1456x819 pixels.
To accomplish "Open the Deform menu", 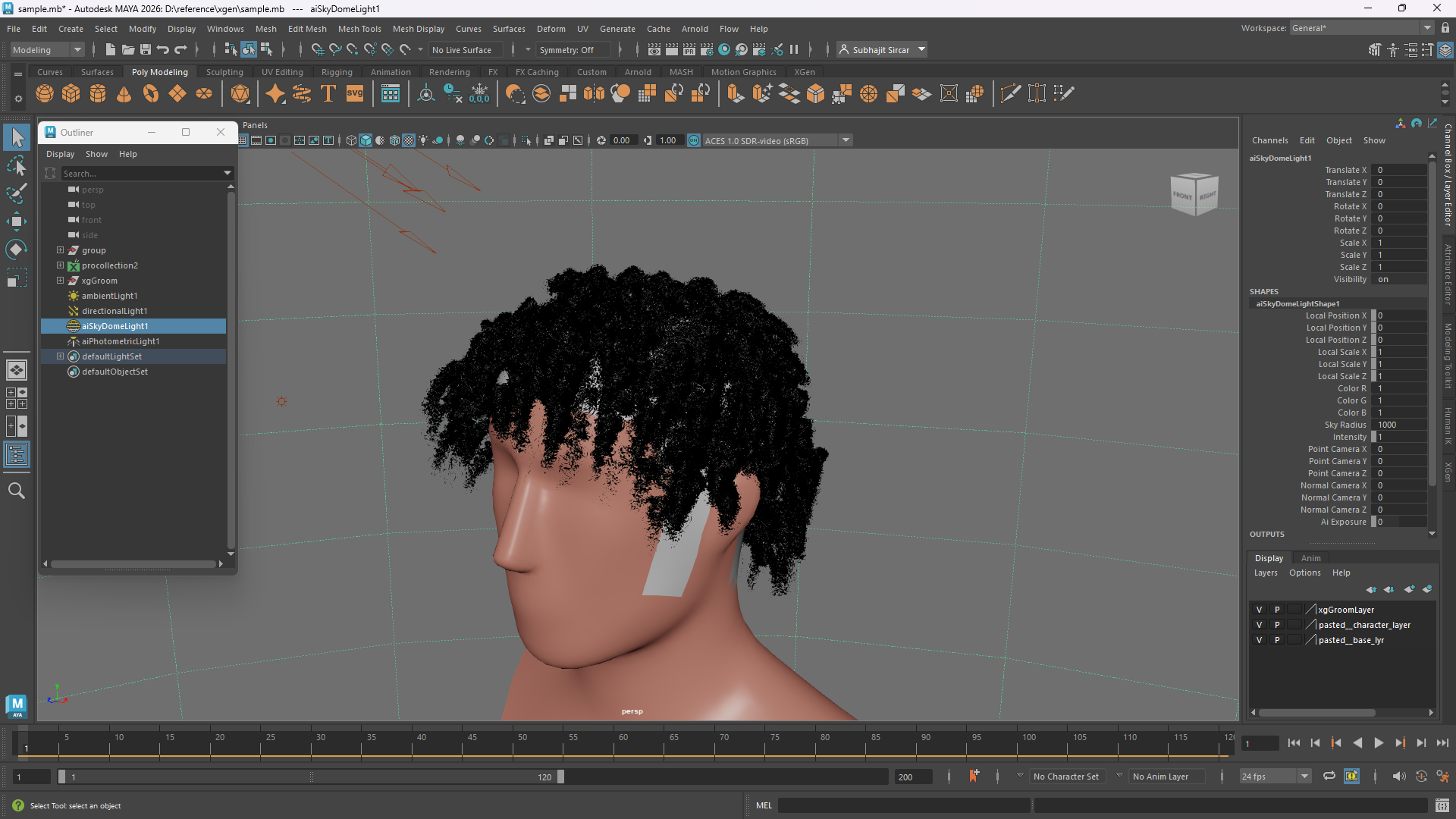I will coord(551,29).
